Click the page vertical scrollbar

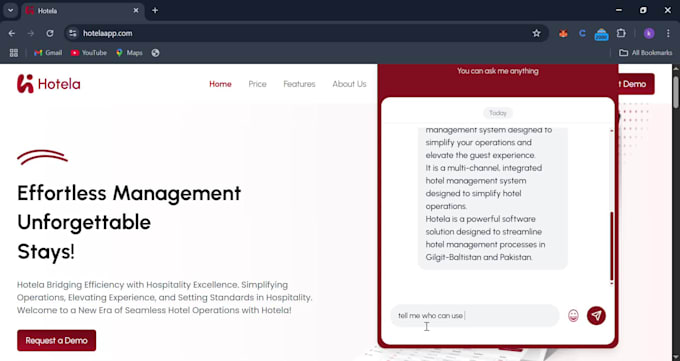coord(676,93)
